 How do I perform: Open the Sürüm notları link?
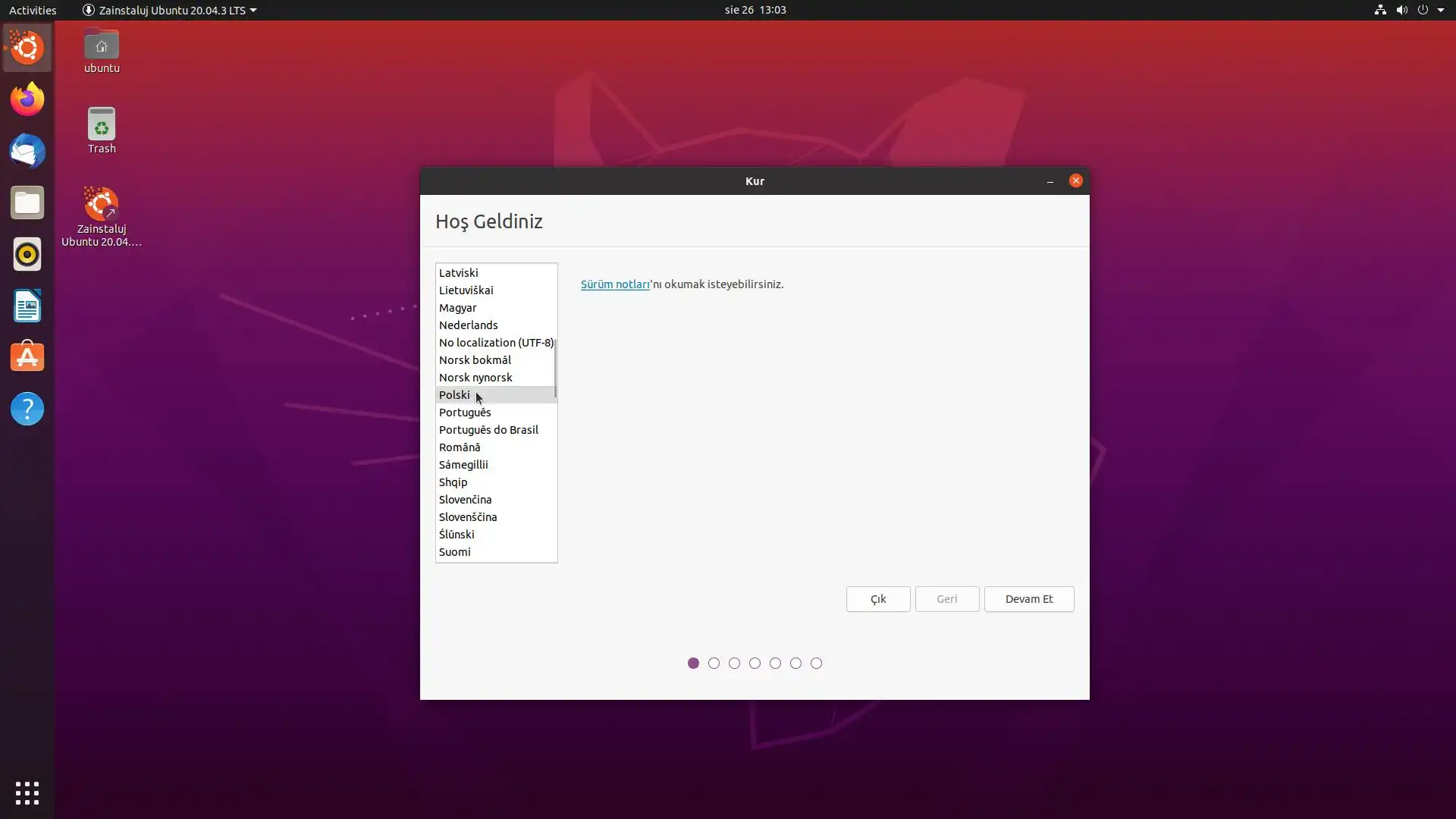coord(614,284)
